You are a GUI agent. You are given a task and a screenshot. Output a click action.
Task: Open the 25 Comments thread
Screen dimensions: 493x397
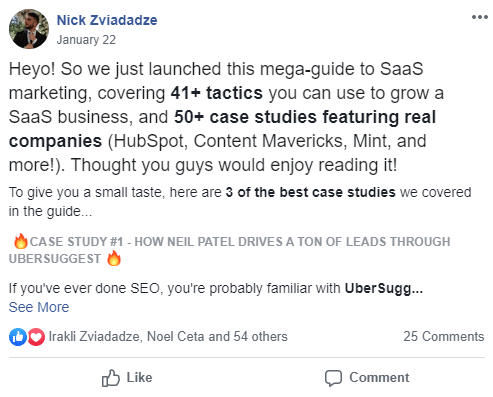click(444, 337)
